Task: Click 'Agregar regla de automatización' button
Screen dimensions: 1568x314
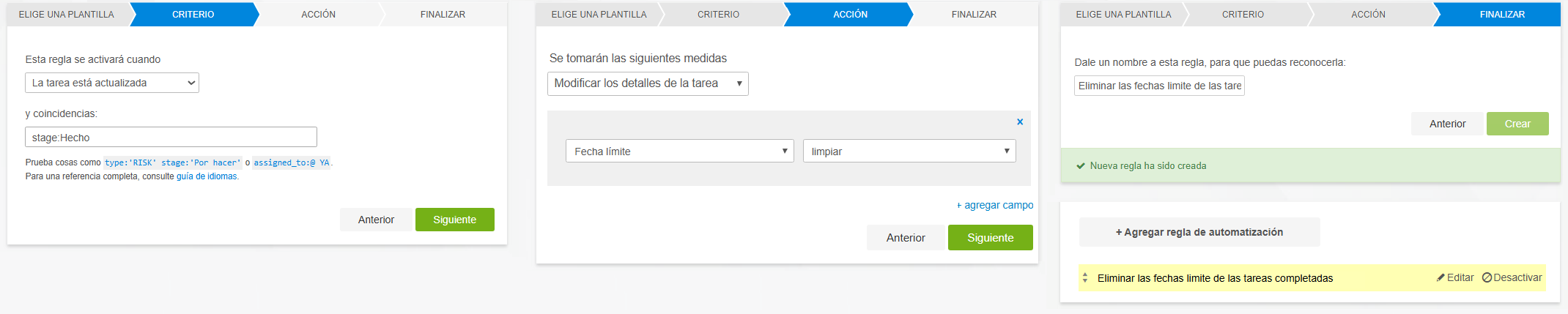Action: pyautogui.click(x=1199, y=232)
